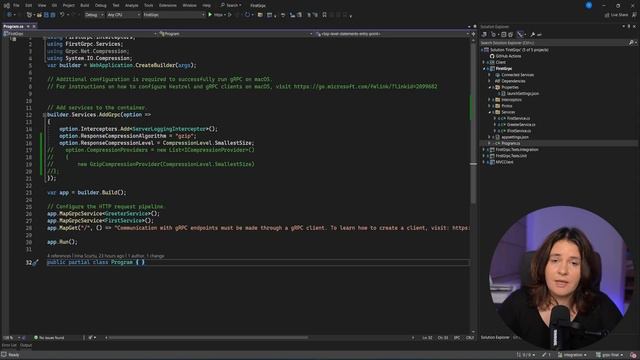Open the Build menu
The width and height of the screenshot is (640, 360).
pos(84,5)
